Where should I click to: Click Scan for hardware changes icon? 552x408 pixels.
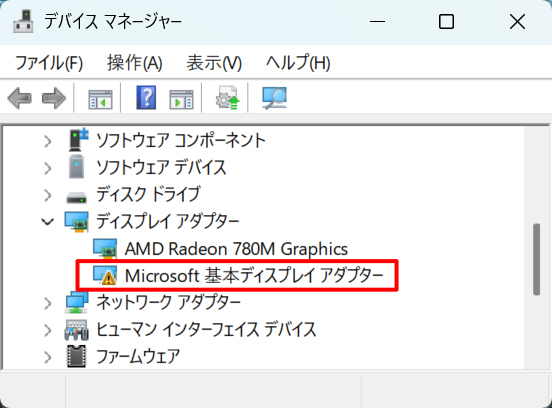(x=275, y=98)
